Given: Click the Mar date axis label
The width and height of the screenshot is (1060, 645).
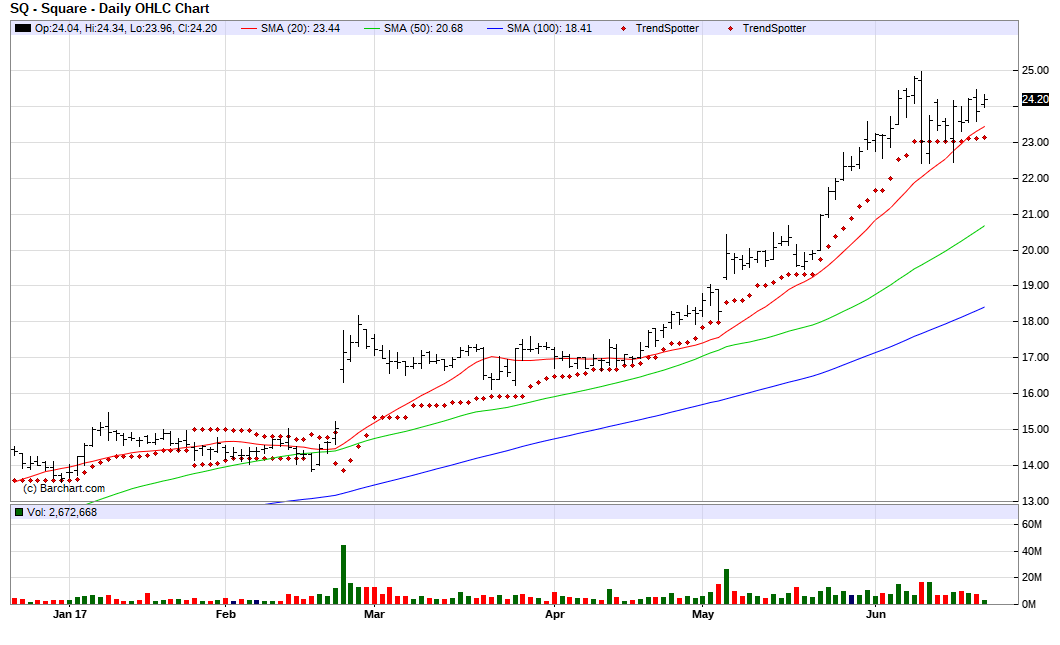Looking at the screenshot, I should pos(374,615).
